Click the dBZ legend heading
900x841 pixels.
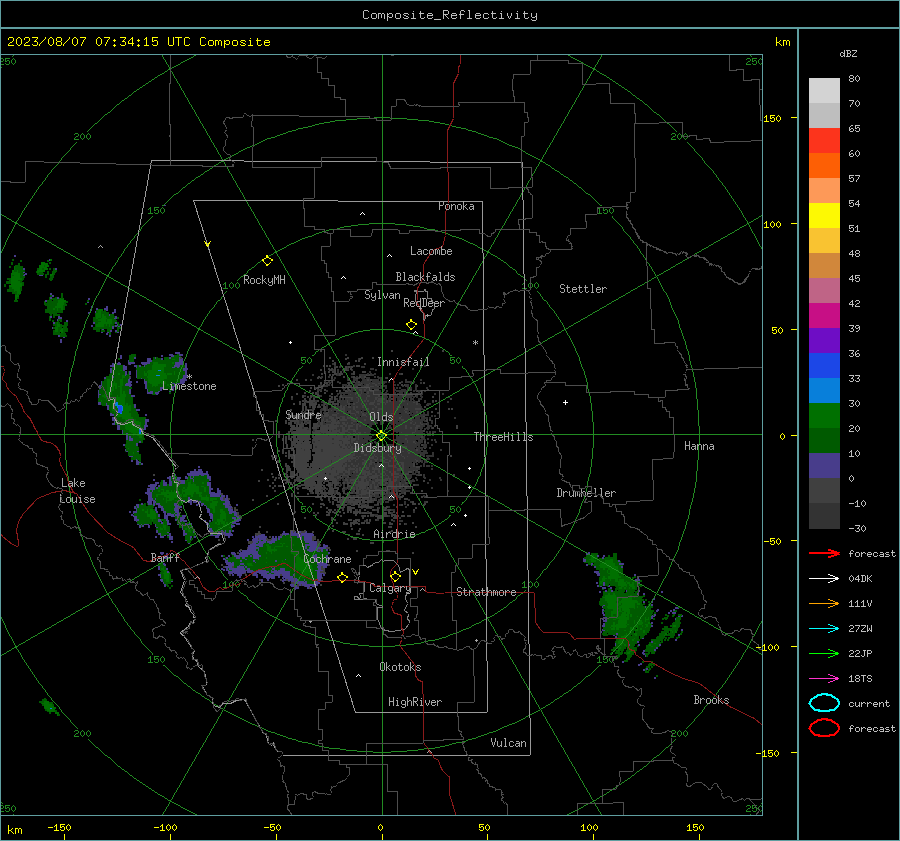[848, 53]
